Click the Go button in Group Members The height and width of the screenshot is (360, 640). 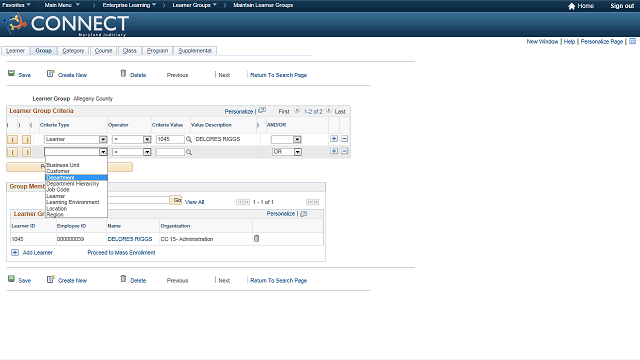[x=176, y=200]
